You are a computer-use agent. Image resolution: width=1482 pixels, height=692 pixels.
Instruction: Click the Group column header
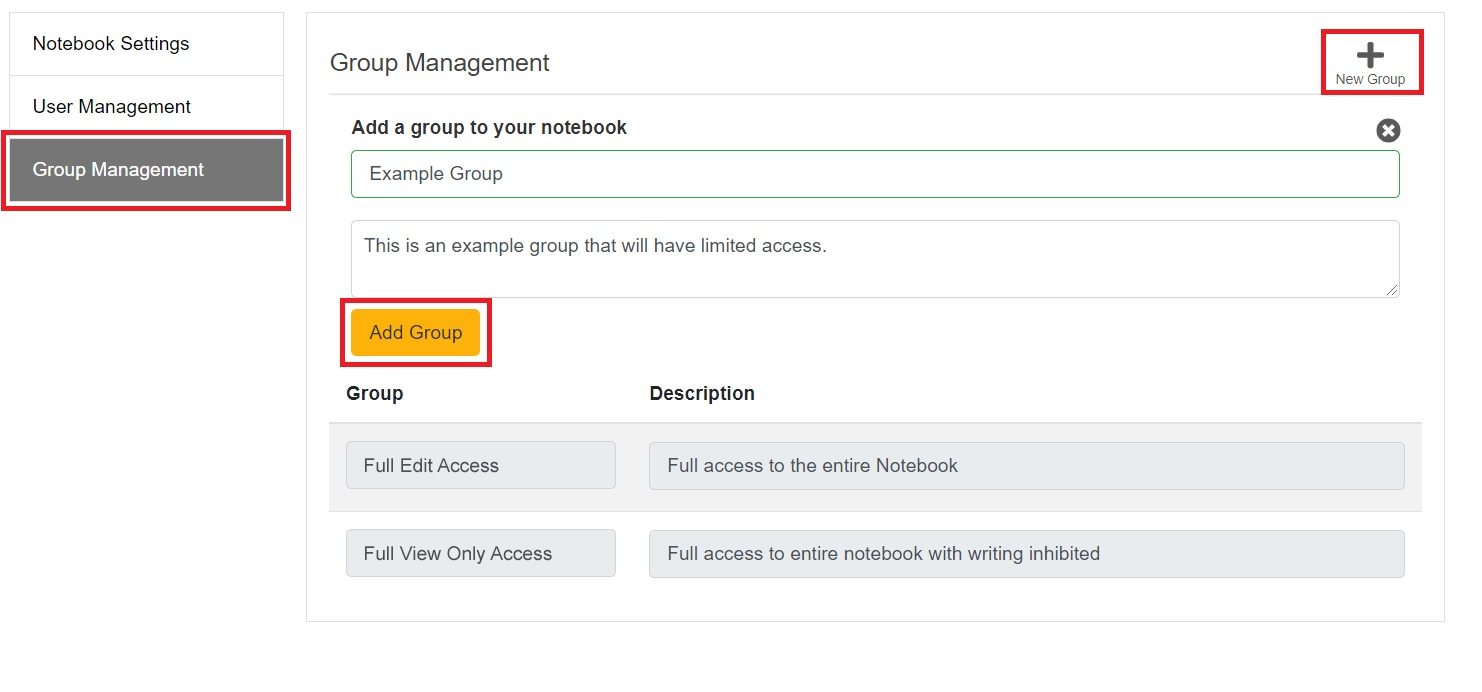point(375,393)
